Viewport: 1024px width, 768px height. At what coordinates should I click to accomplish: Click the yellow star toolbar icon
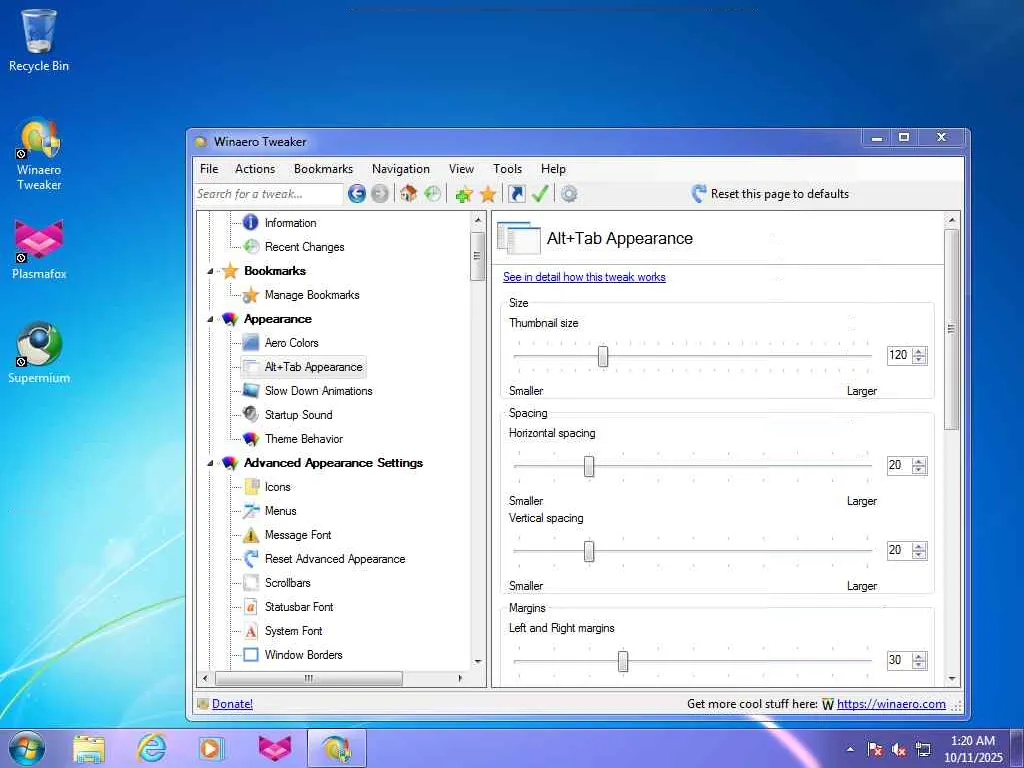(488, 194)
